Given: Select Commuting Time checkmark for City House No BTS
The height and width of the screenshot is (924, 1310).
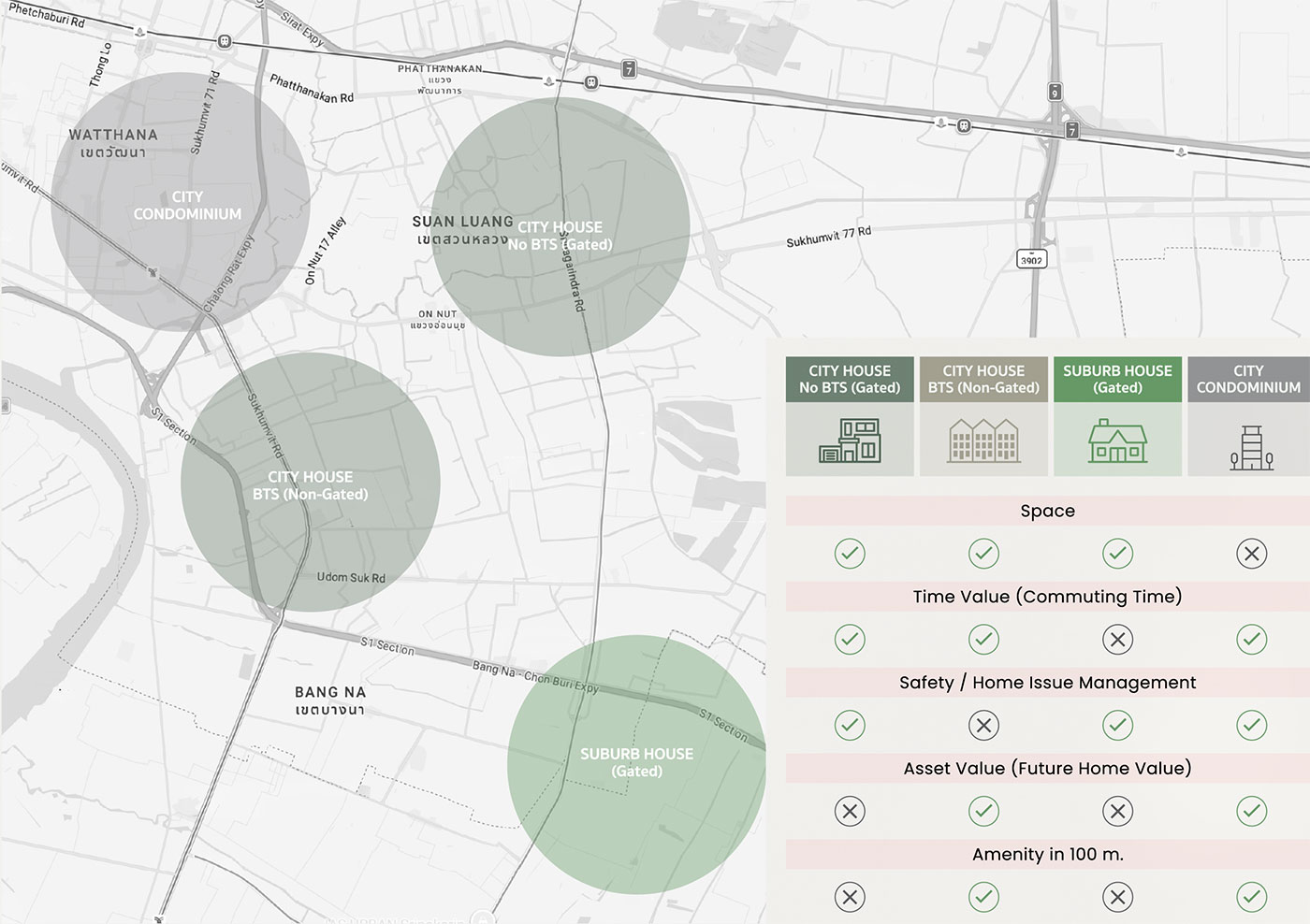Looking at the screenshot, I should coord(850,640).
